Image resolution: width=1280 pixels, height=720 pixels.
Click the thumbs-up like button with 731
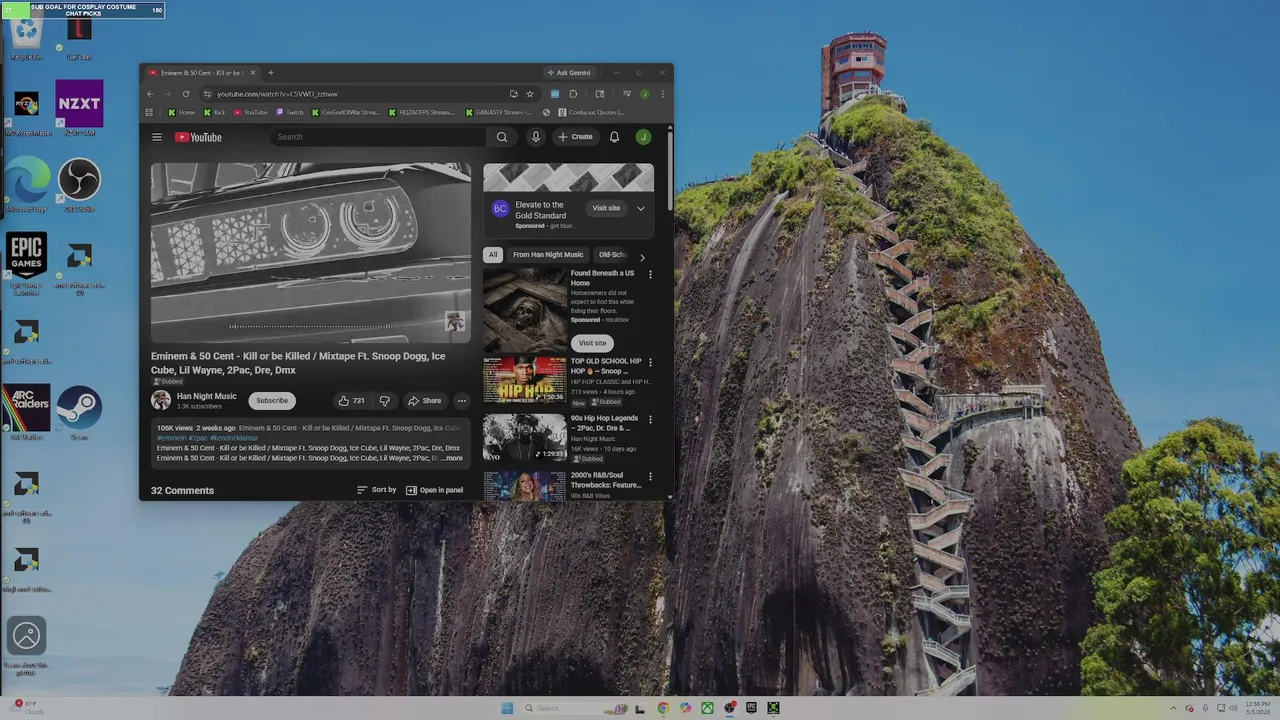(x=351, y=401)
